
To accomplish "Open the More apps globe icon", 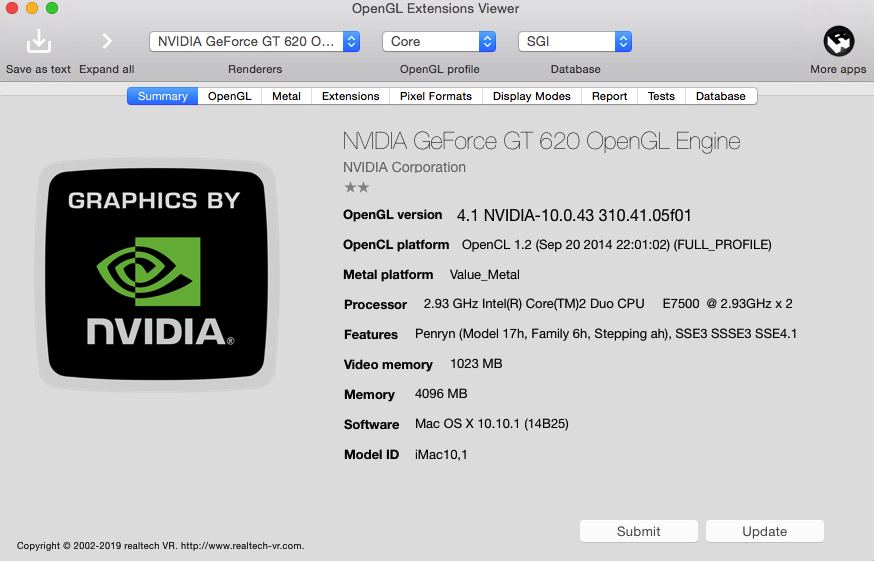I will pyautogui.click(x=838, y=41).
